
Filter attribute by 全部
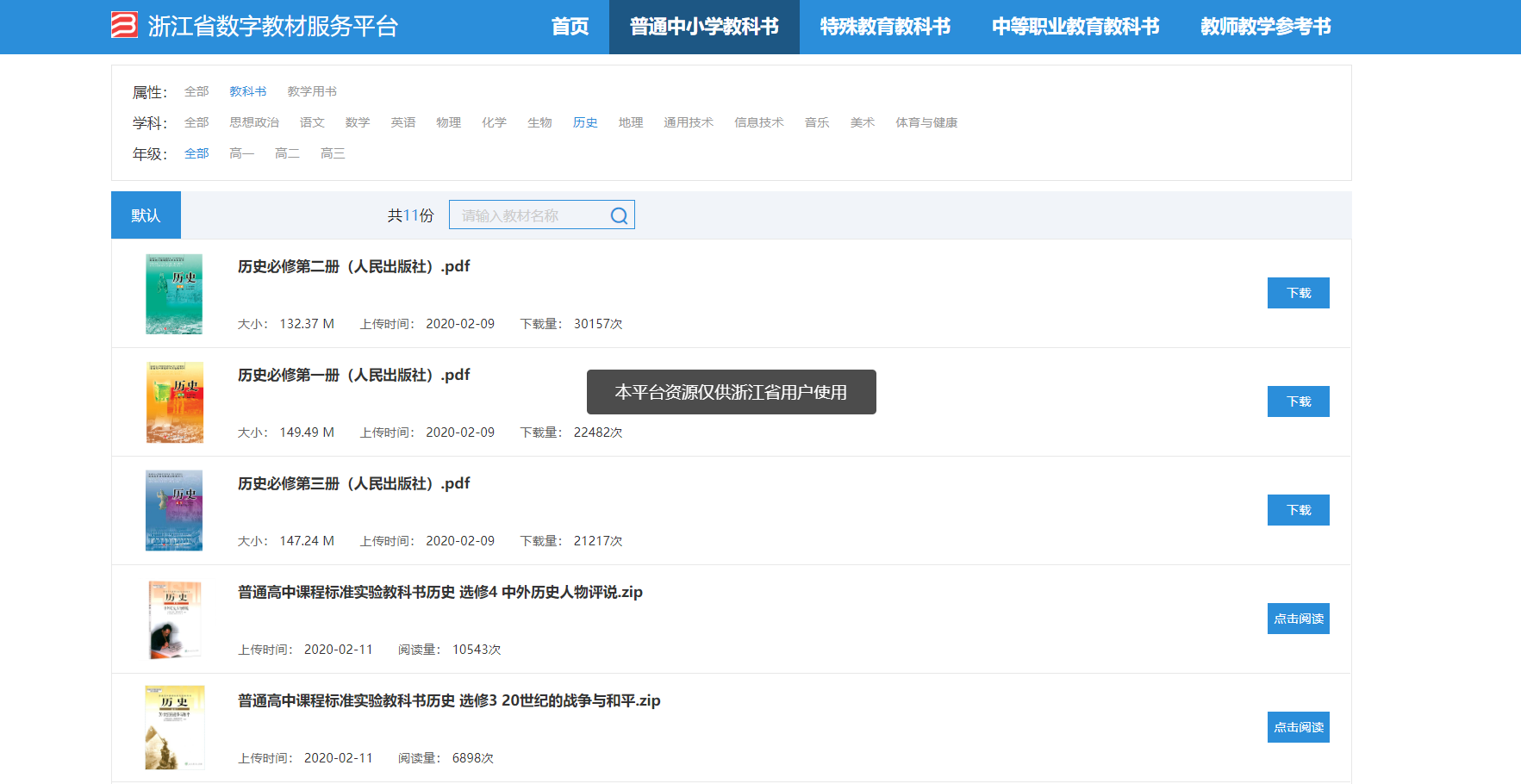[x=196, y=91]
